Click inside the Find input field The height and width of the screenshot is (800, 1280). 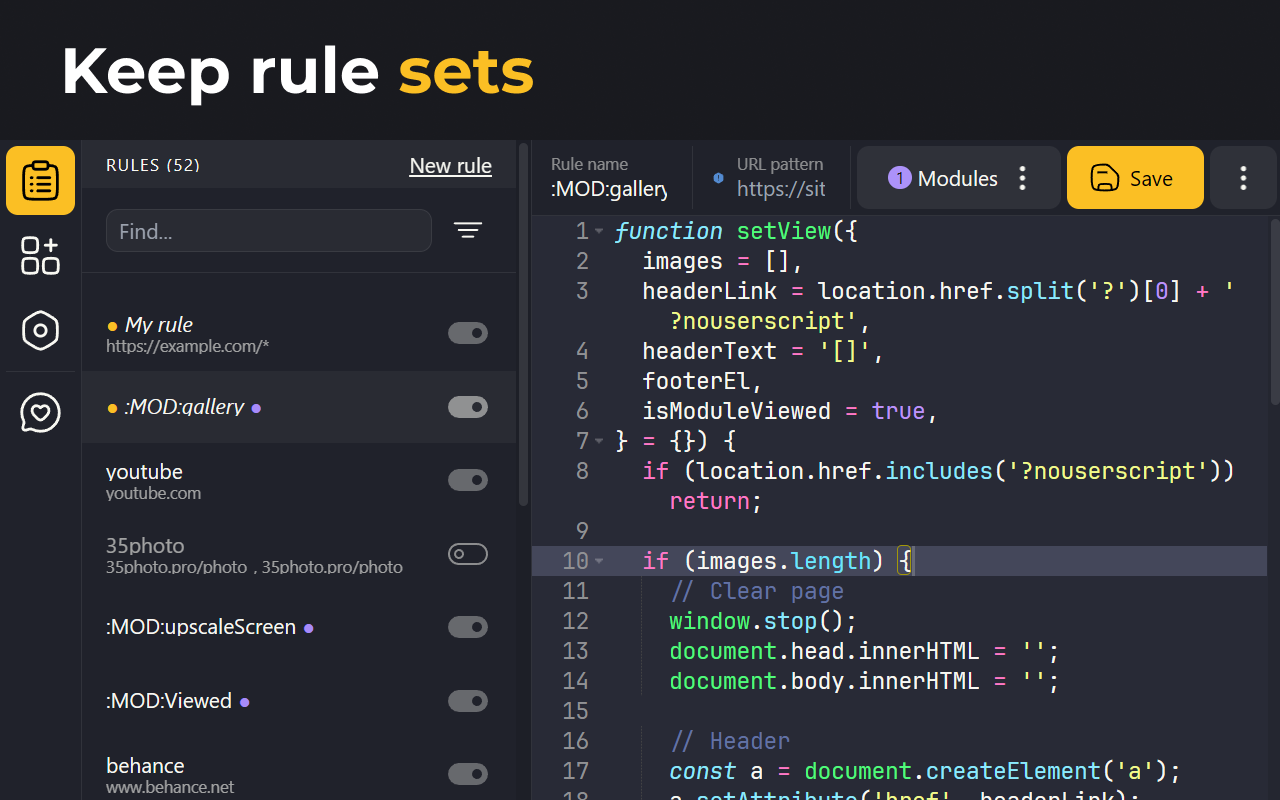(x=268, y=230)
